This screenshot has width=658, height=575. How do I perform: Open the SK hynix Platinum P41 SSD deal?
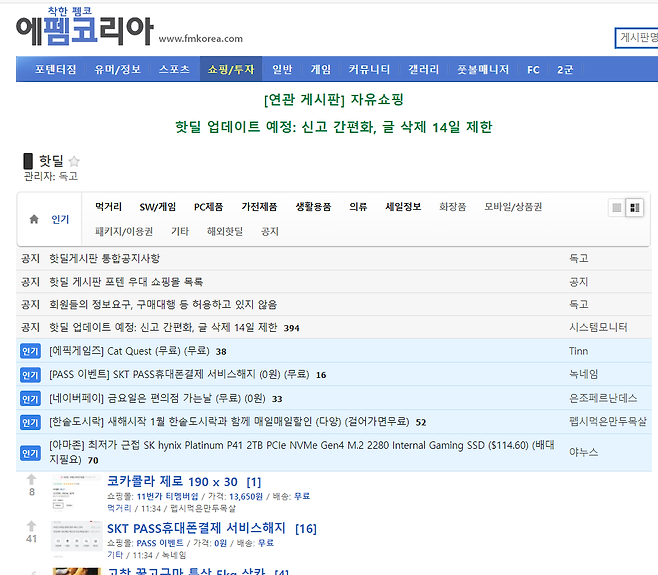coord(300,445)
